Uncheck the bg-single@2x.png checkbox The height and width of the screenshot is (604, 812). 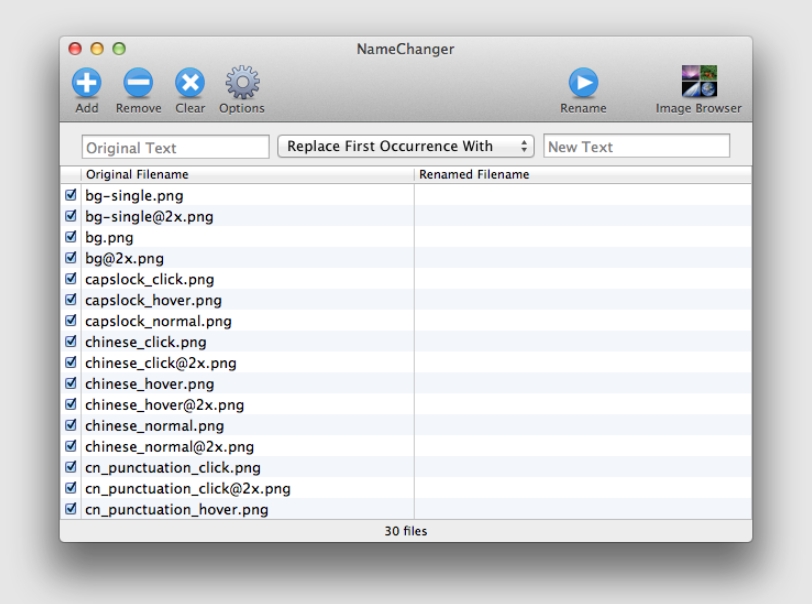pos(71,216)
